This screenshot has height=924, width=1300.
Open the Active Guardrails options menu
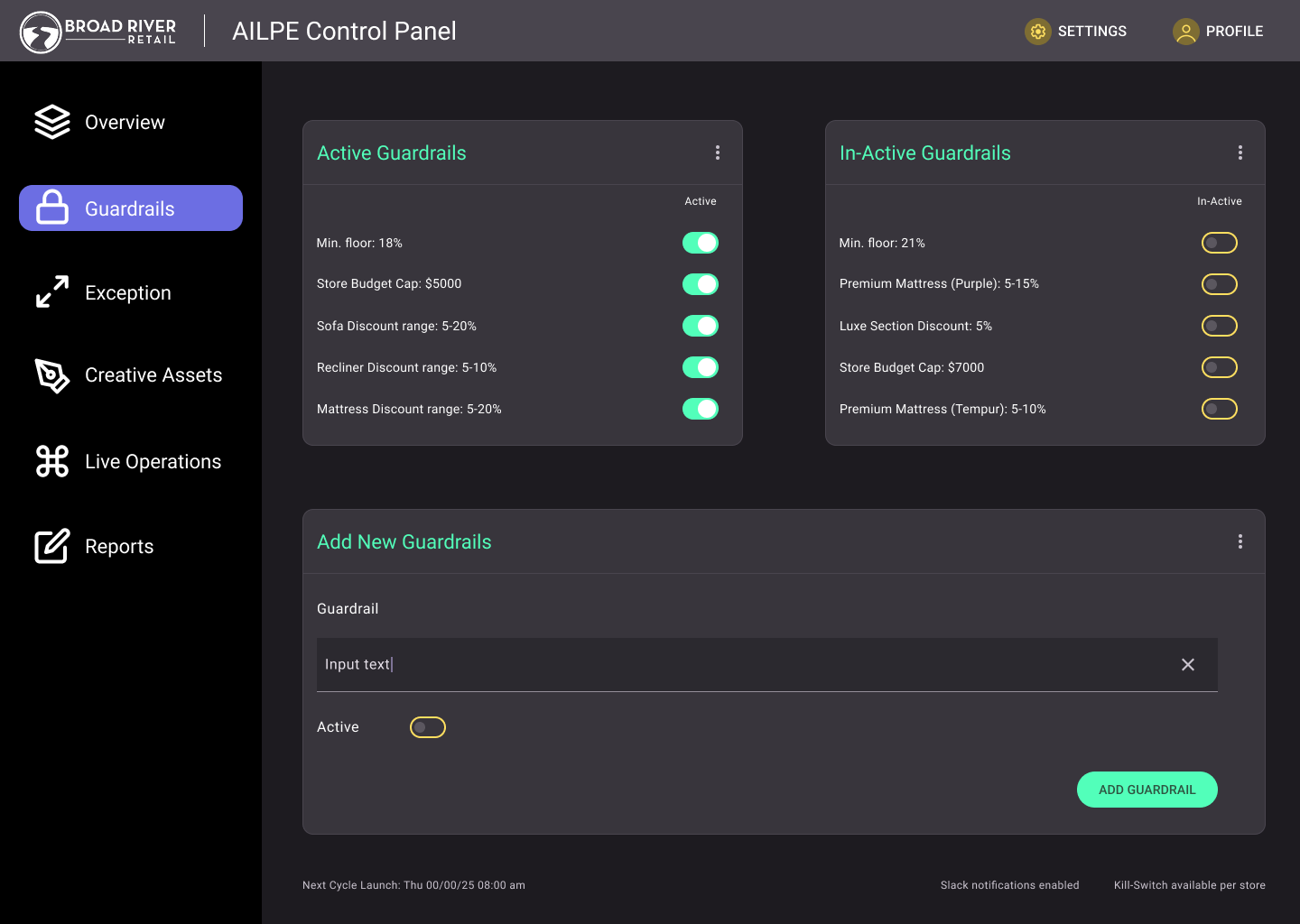coord(718,152)
